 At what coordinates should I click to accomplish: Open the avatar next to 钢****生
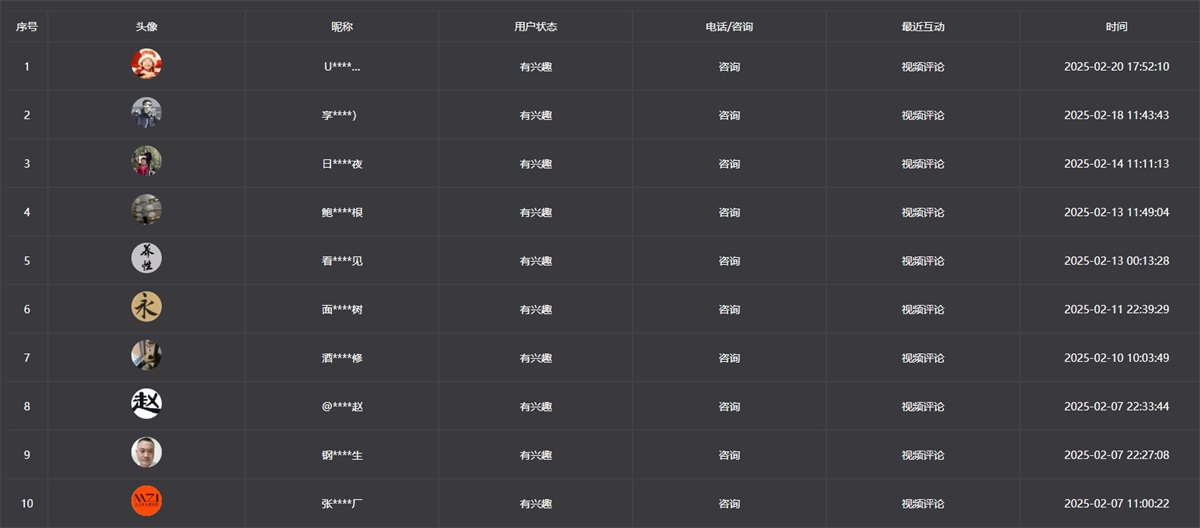pyautogui.click(x=146, y=453)
